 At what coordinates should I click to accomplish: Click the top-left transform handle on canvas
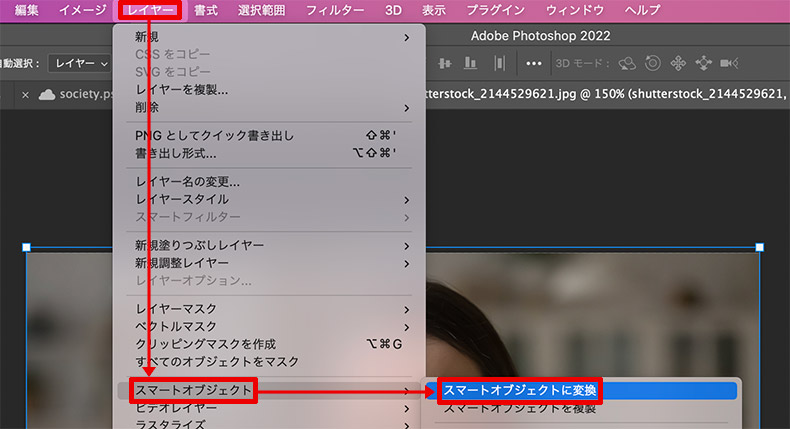27,247
